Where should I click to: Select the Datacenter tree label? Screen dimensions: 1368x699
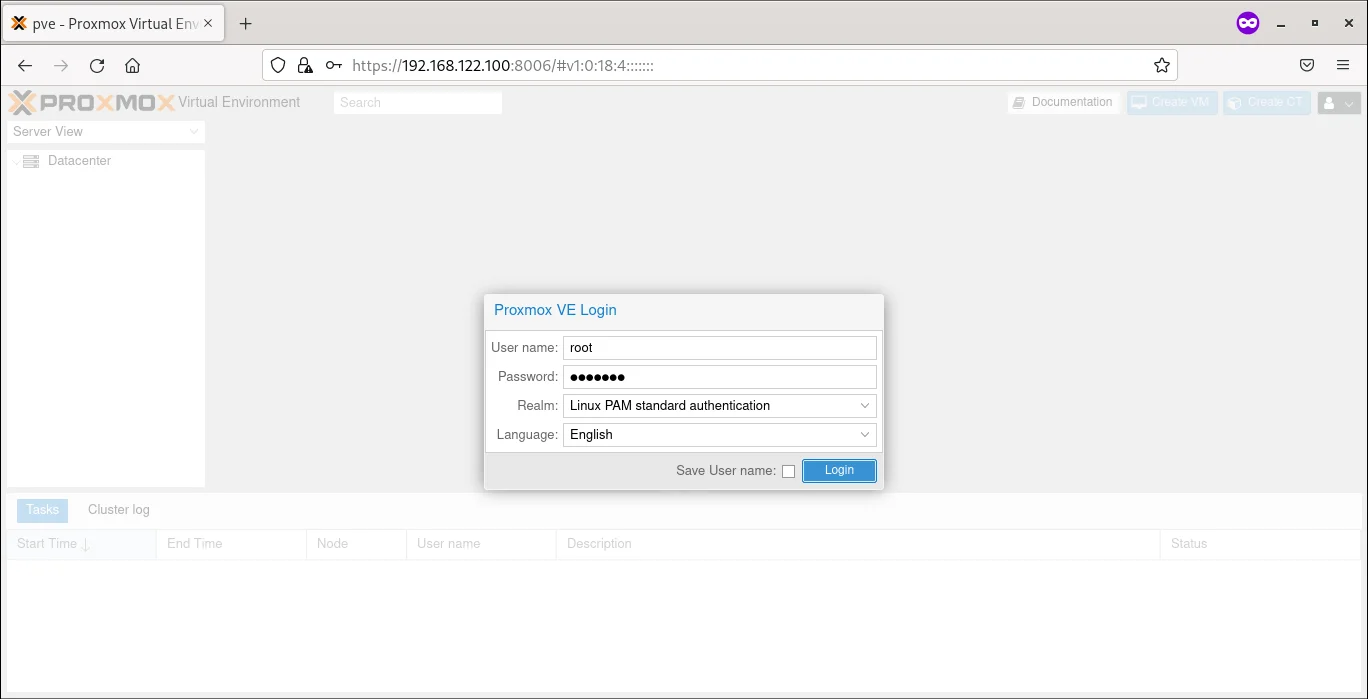pyautogui.click(x=79, y=161)
